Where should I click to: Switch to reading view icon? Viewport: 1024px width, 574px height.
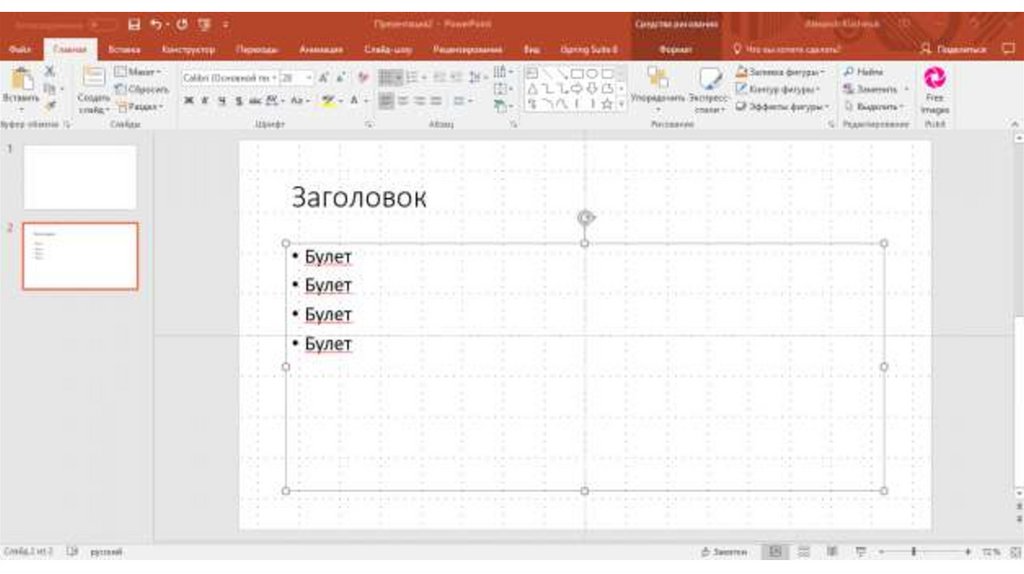point(832,552)
